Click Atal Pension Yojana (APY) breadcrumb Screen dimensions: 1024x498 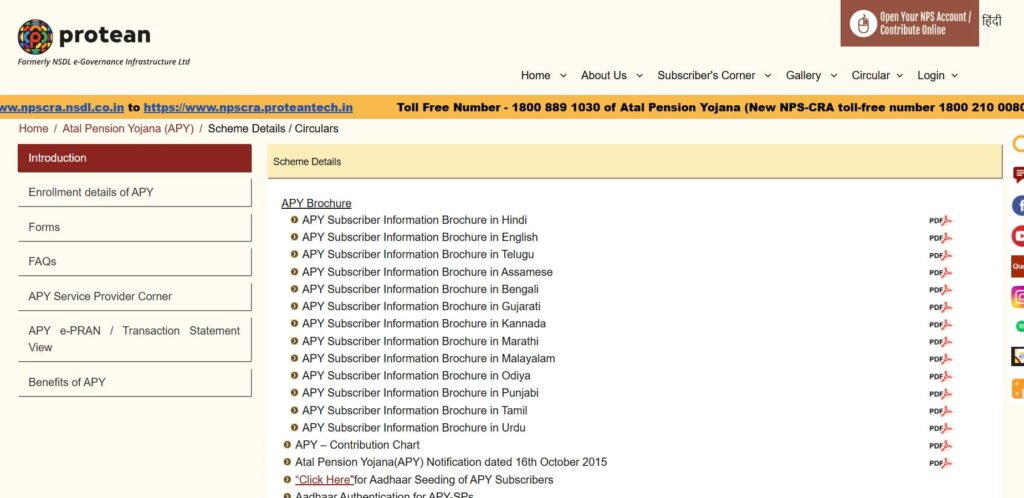128,129
